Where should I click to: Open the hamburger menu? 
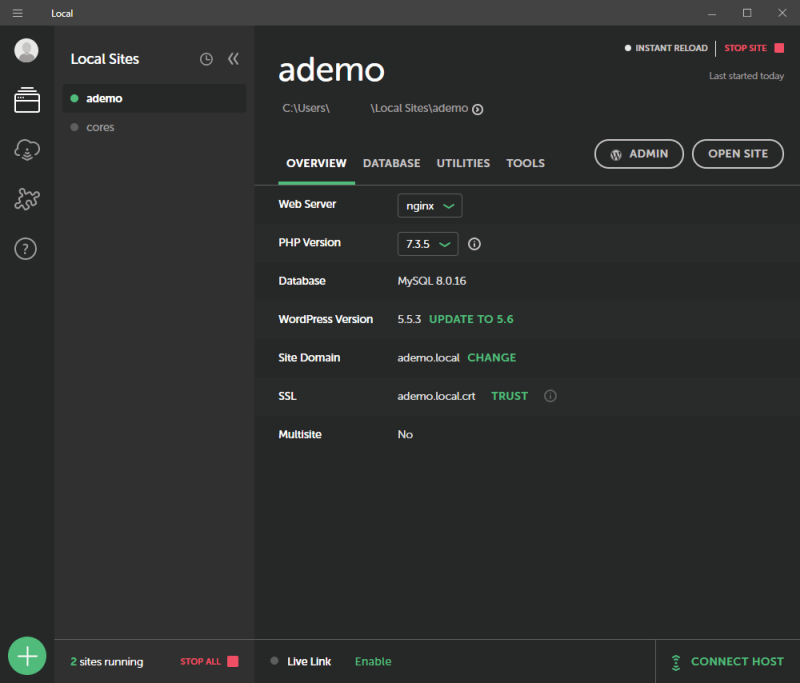coord(17,13)
